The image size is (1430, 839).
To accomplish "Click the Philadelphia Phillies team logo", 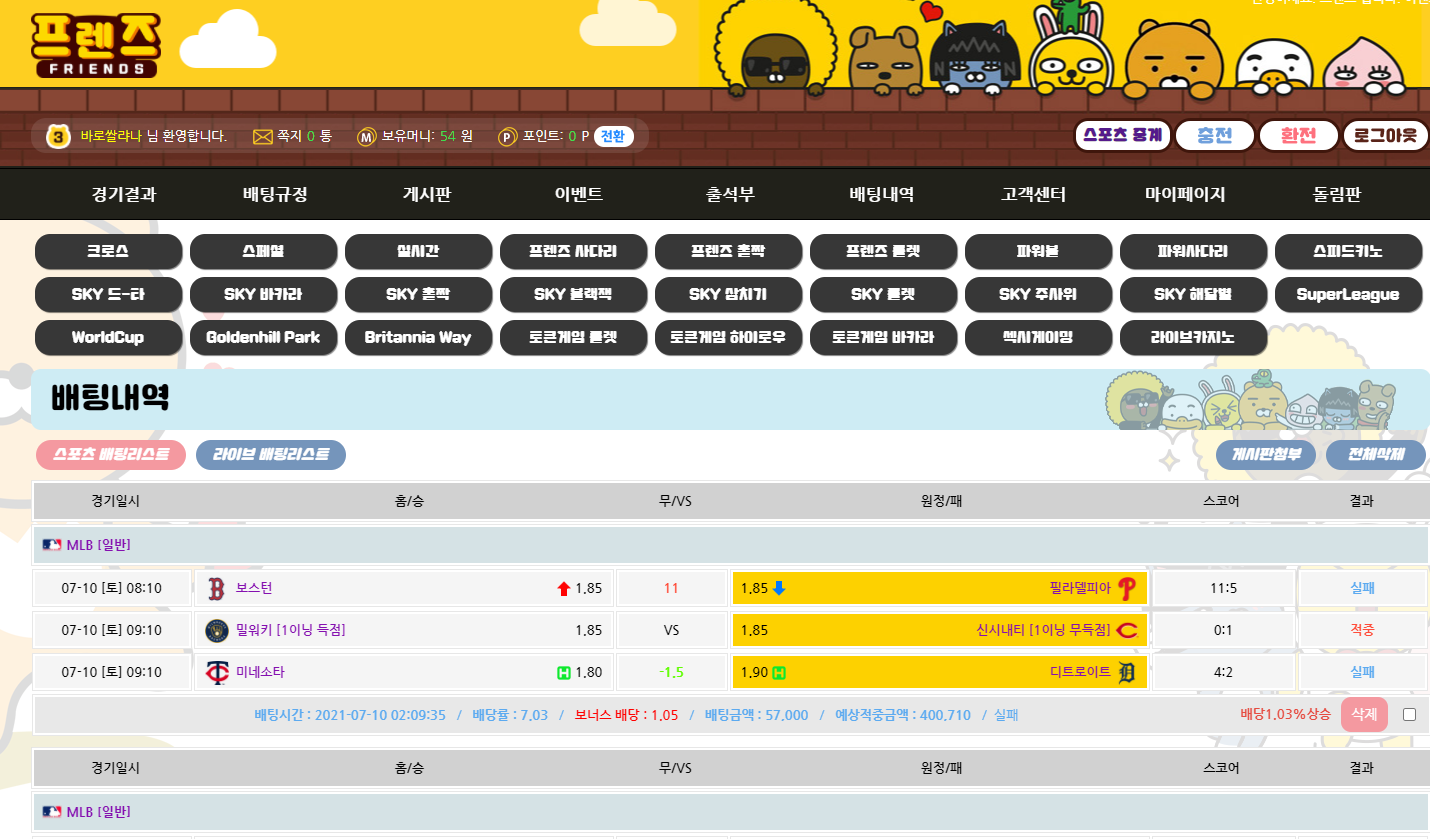I will point(1127,588).
